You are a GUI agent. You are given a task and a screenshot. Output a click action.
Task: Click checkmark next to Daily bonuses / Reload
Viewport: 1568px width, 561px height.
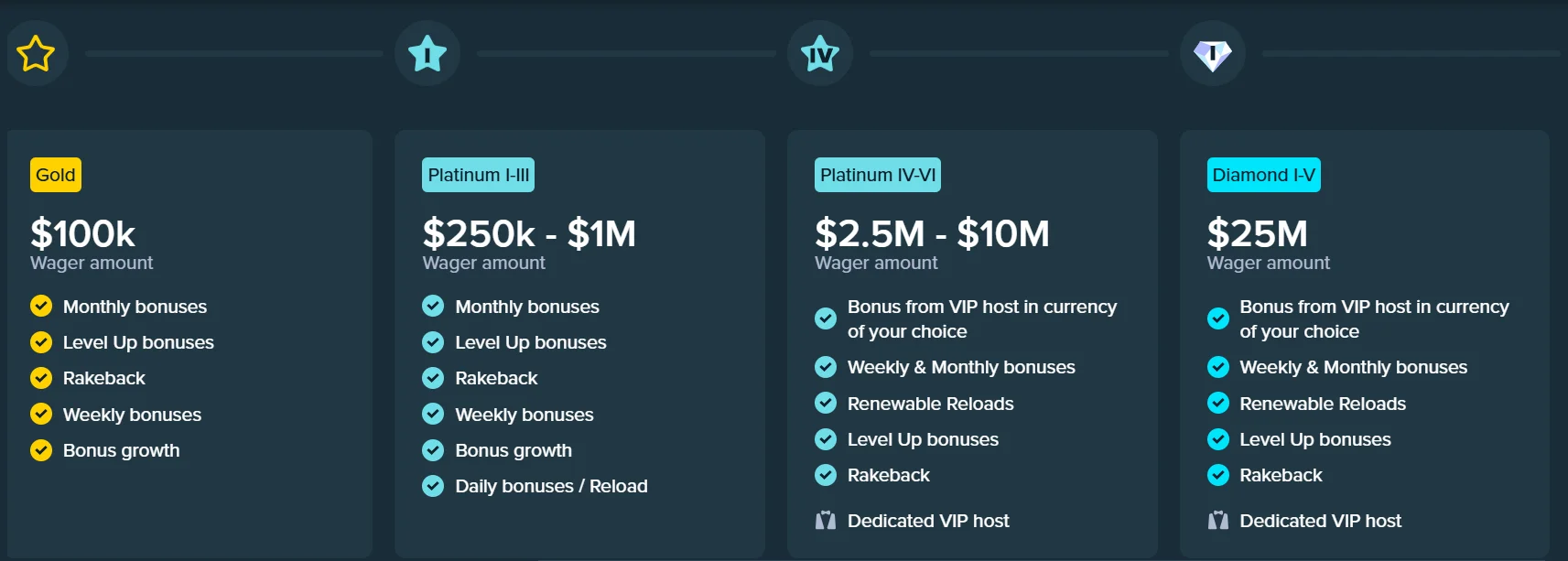click(433, 486)
